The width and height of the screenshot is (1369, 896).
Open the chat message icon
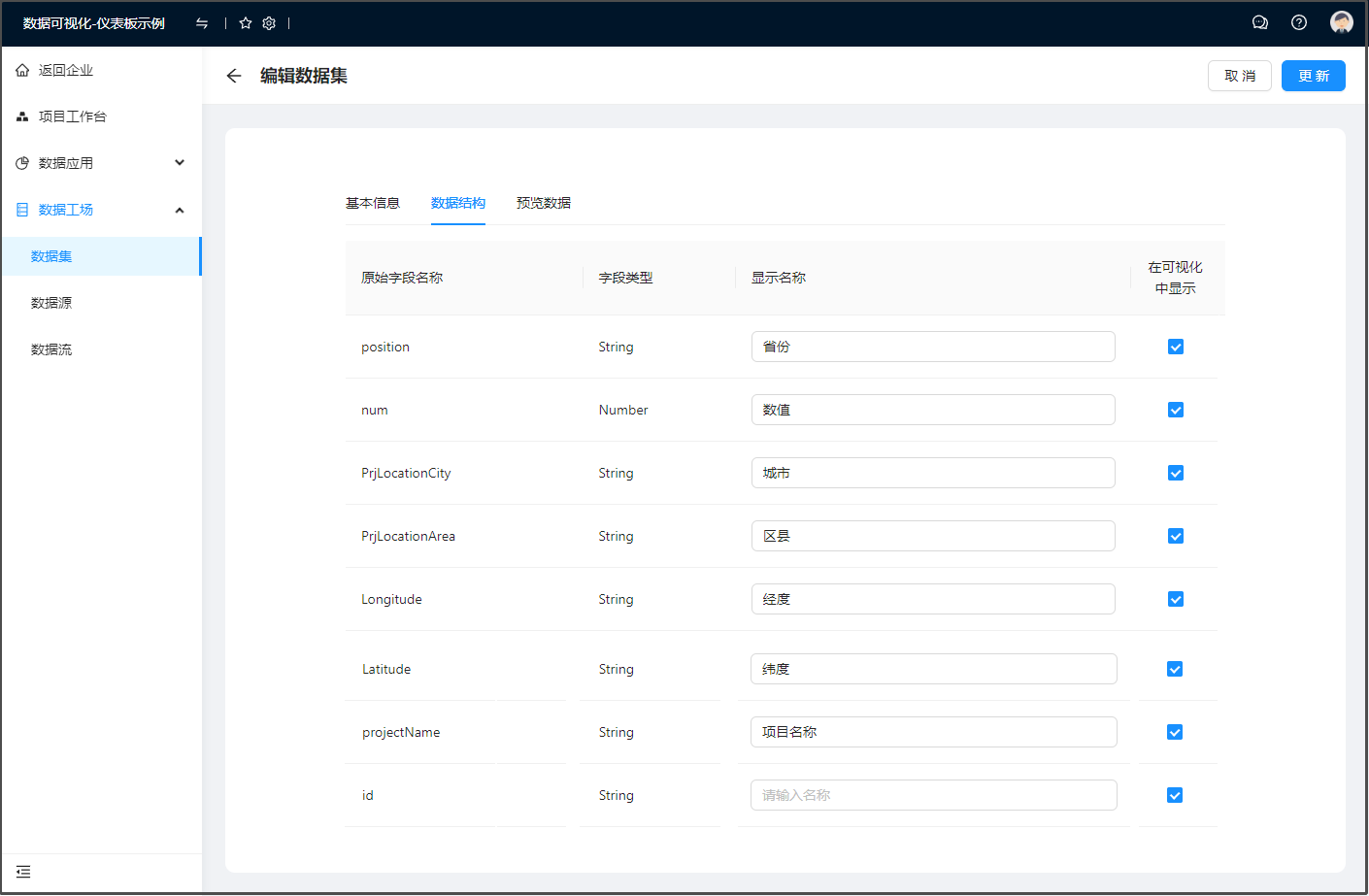tap(1260, 22)
